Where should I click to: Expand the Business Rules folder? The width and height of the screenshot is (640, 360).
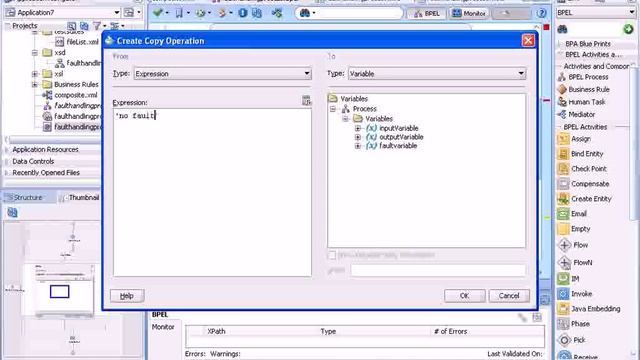pyautogui.click(x=35, y=84)
